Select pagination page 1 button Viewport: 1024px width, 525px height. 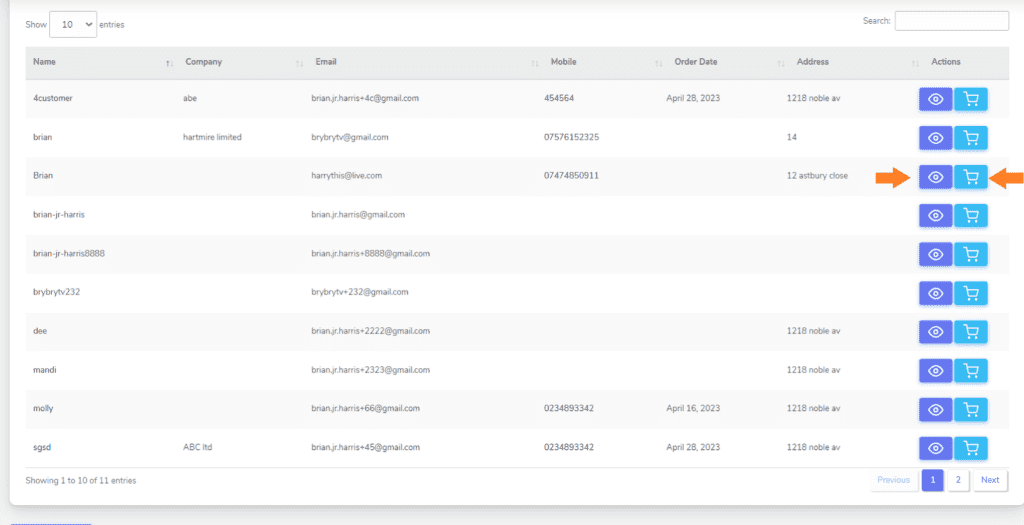[933, 480]
